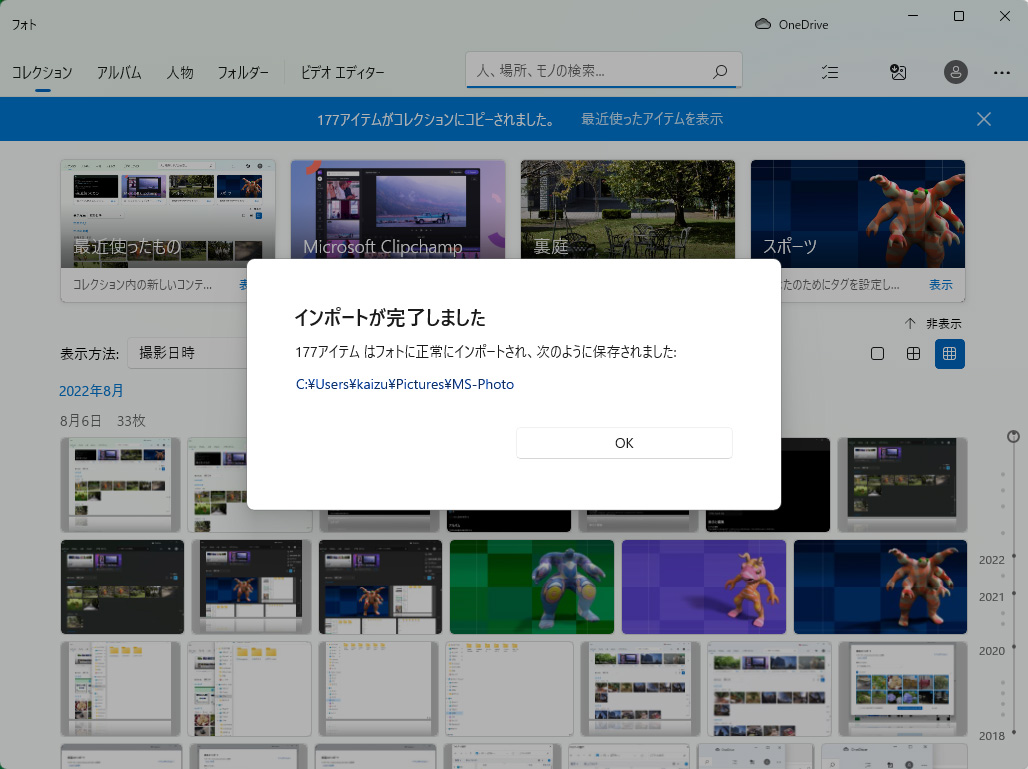This screenshot has width=1028, height=769.
Task: Click OK in the import complete dialog
Action: (x=624, y=443)
